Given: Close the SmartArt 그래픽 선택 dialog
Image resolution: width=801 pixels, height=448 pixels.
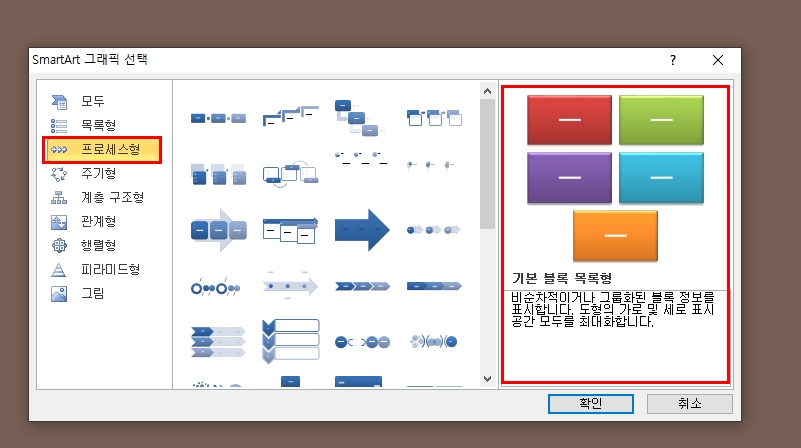Looking at the screenshot, I should [718, 60].
